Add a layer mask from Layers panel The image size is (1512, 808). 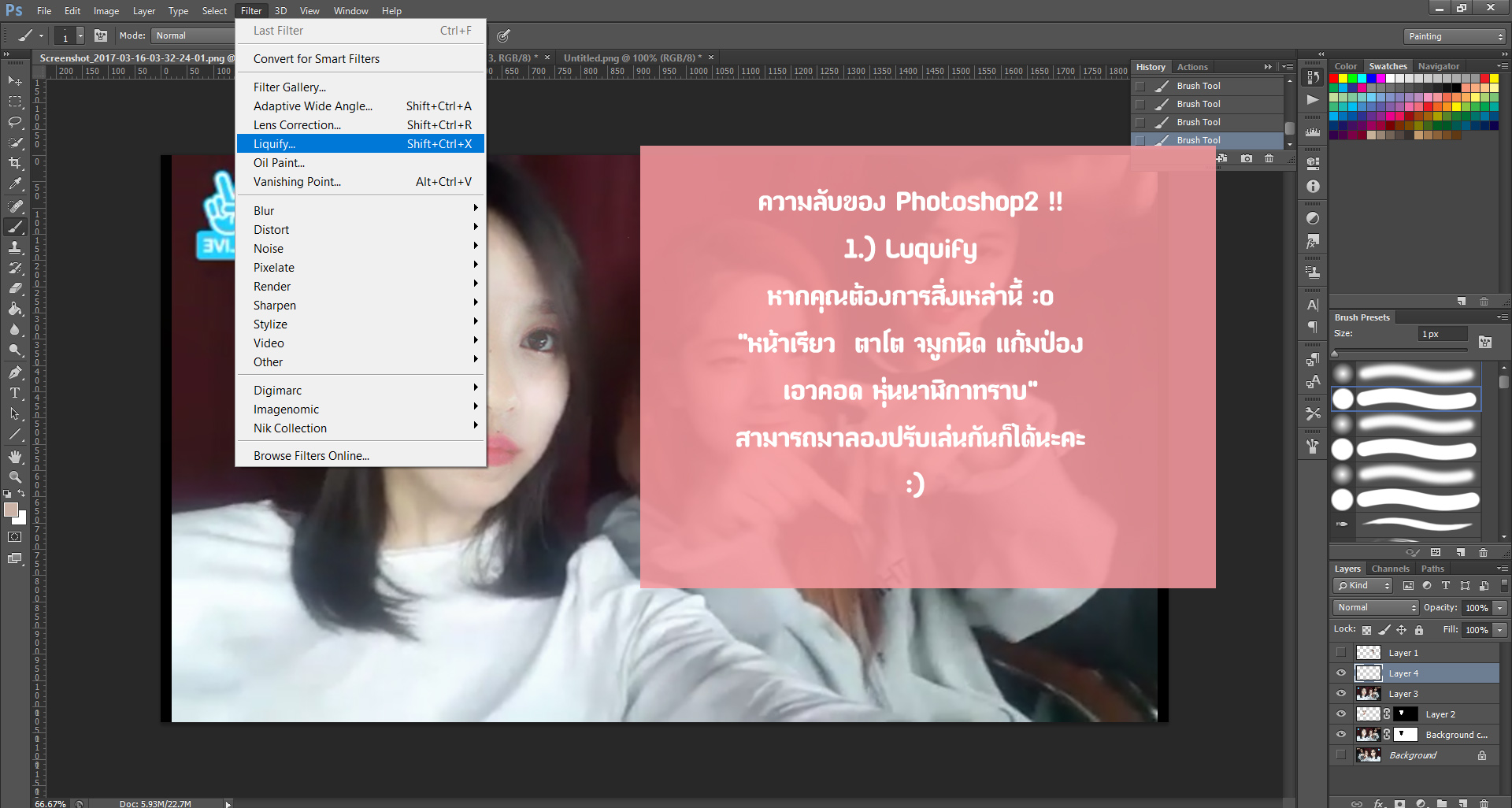pos(1399,803)
